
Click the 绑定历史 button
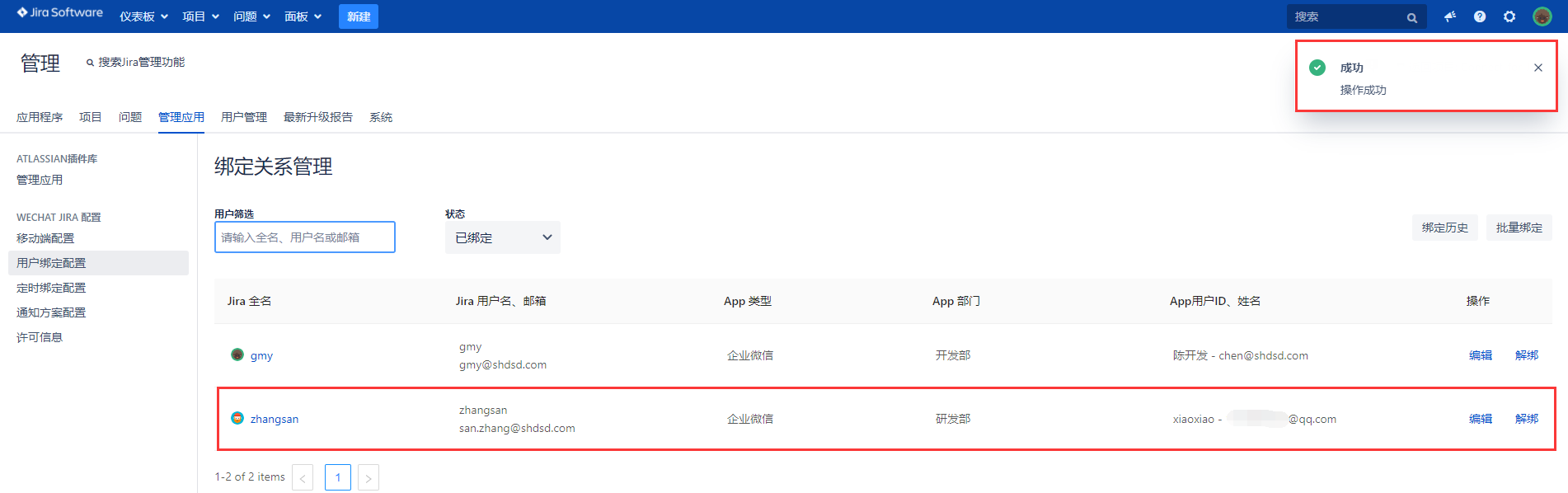[x=1444, y=228]
